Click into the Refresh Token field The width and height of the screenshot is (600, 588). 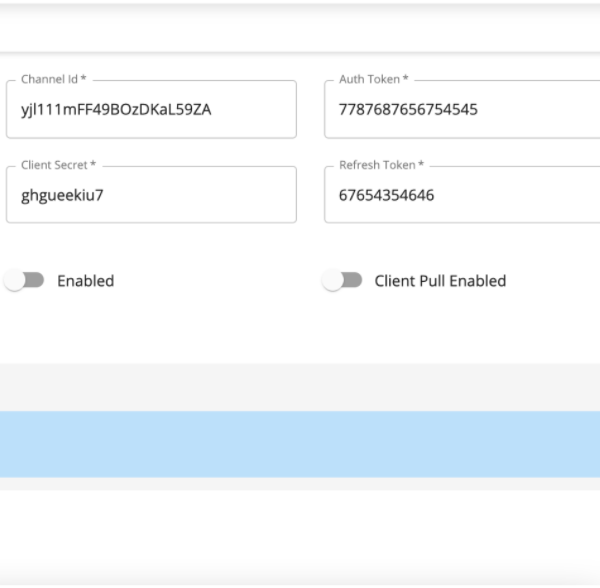click(x=462, y=195)
